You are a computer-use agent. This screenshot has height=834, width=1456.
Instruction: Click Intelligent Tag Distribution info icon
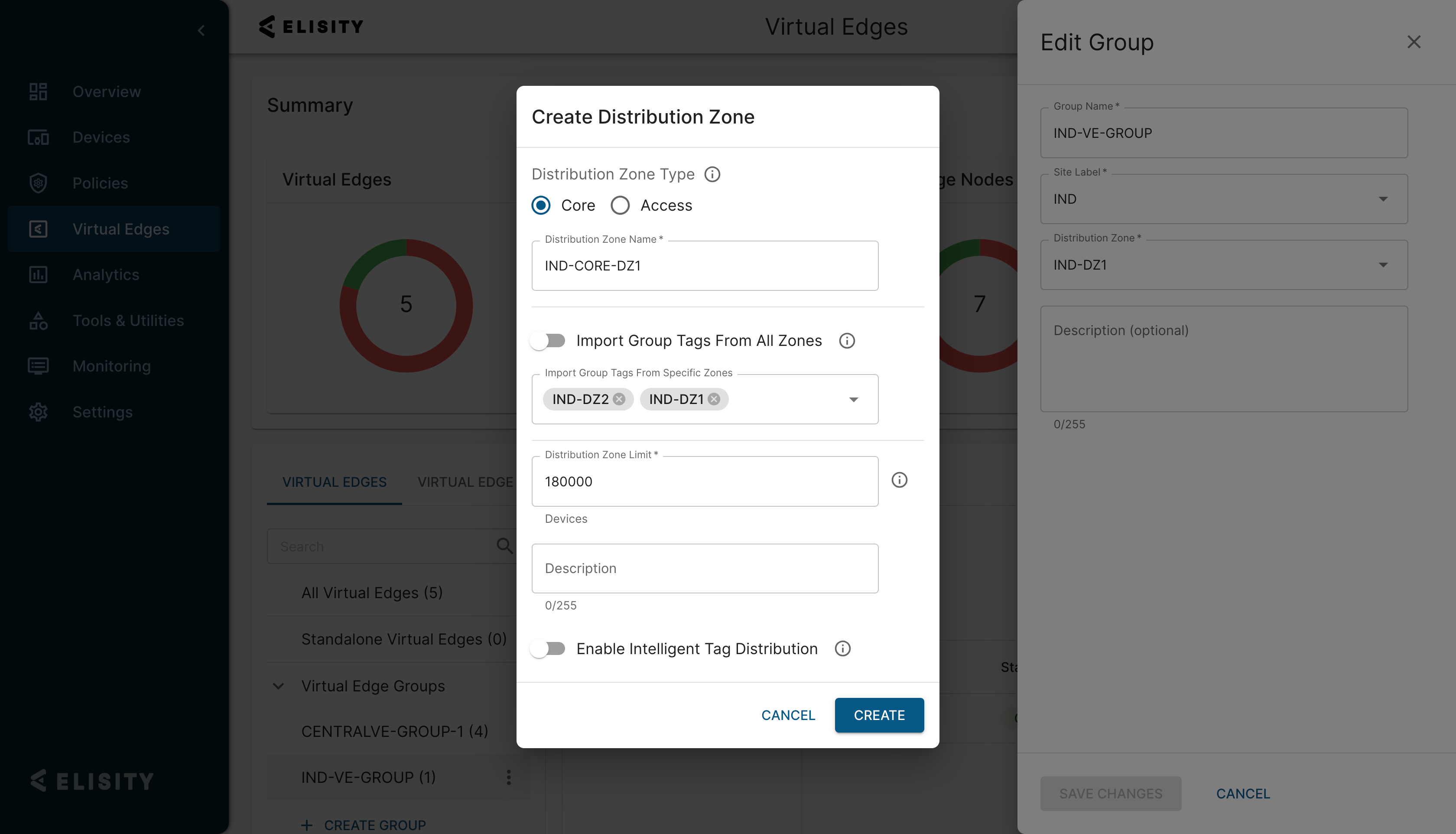click(x=842, y=648)
